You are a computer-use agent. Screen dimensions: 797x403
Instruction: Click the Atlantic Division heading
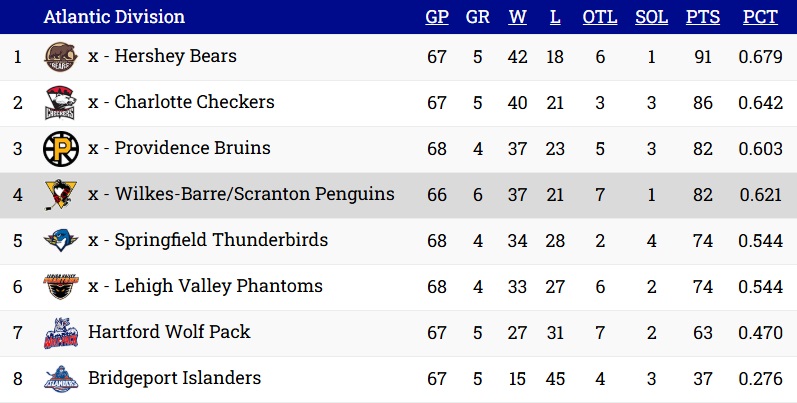tap(114, 17)
